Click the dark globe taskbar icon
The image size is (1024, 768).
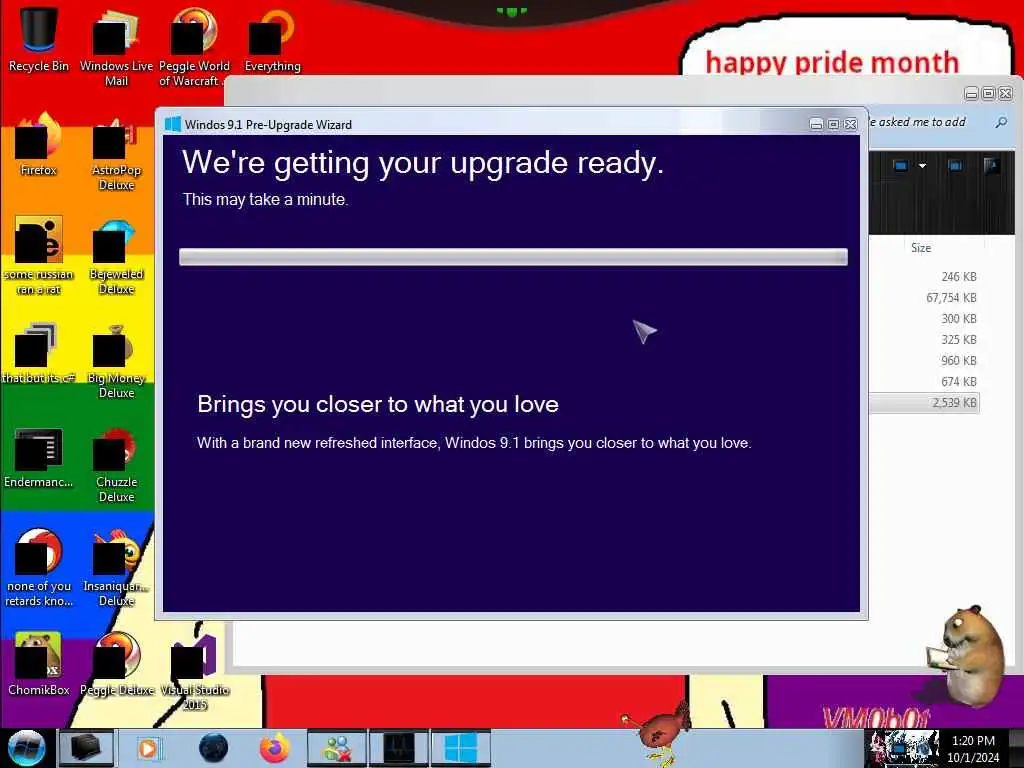point(213,748)
